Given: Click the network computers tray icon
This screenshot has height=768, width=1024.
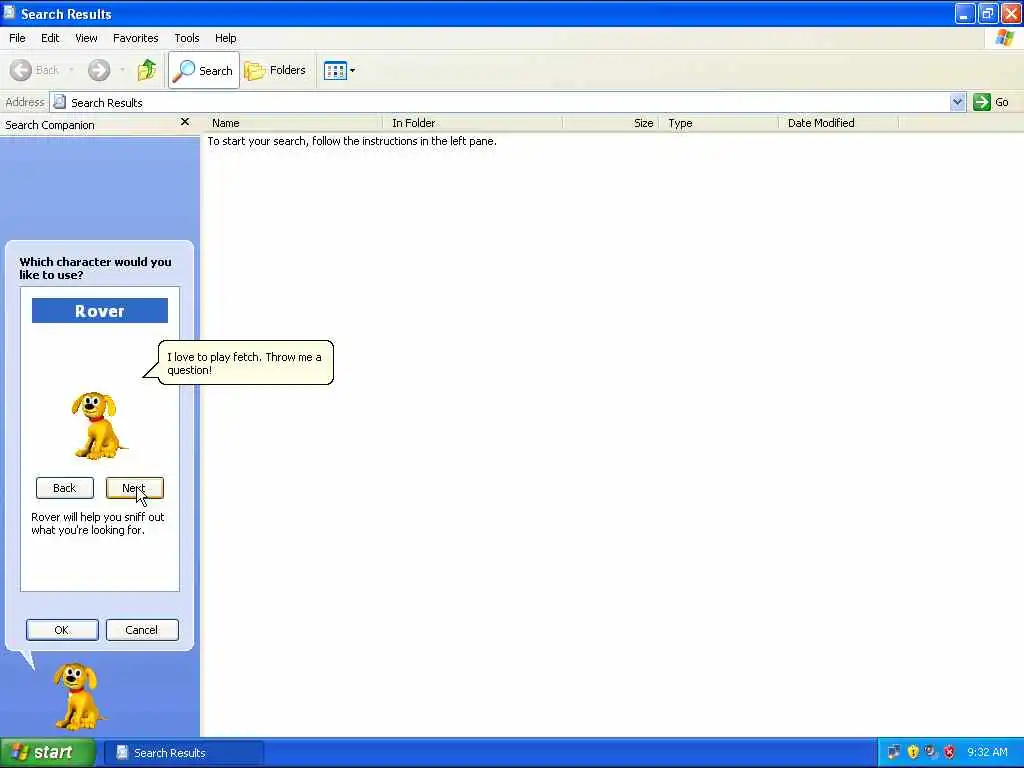Looking at the screenshot, I should point(894,752).
